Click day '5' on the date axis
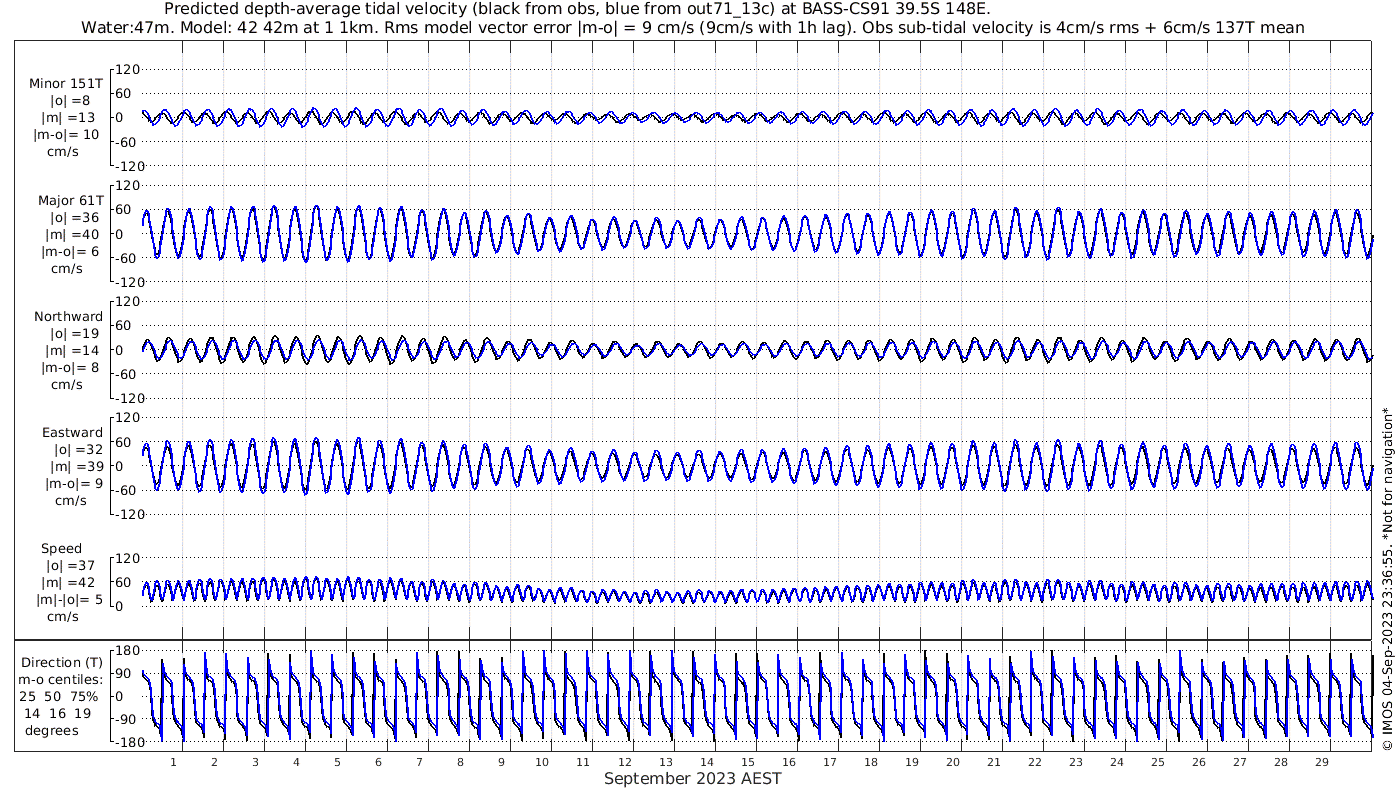This screenshot has height=800, width=1400. pyautogui.click(x=337, y=762)
